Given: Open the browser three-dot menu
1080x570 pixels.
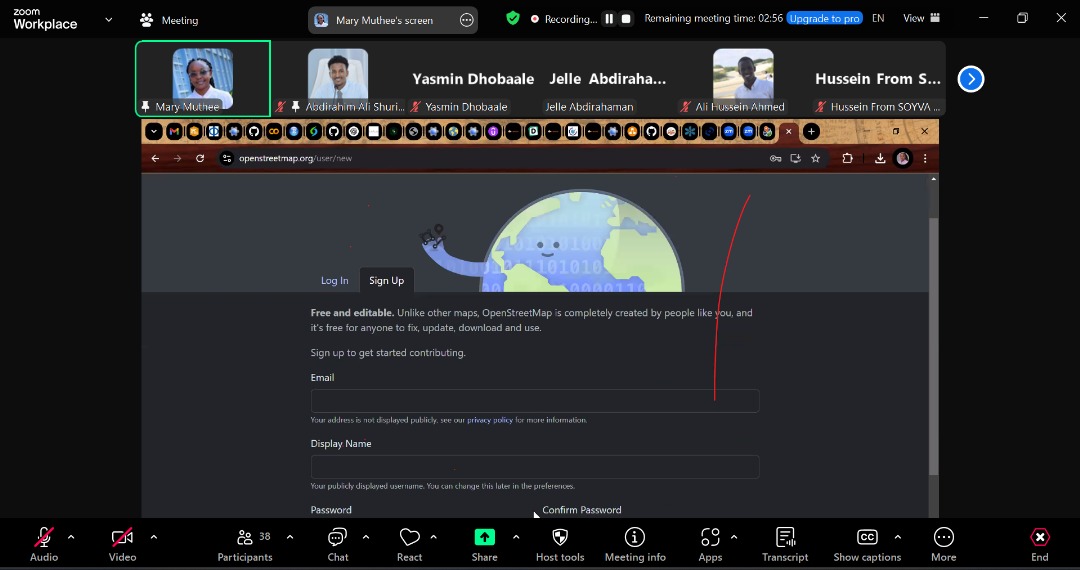Looking at the screenshot, I should [x=925, y=158].
